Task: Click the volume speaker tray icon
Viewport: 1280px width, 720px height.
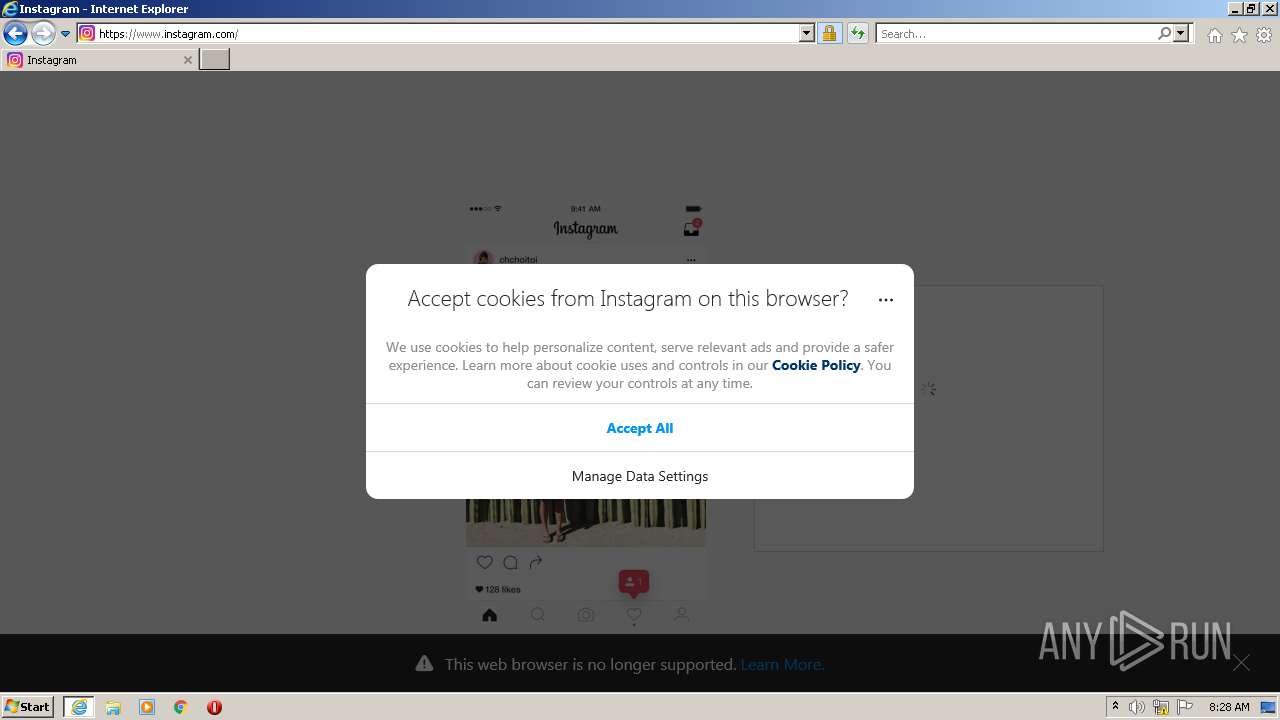Action: point(1137,707)
